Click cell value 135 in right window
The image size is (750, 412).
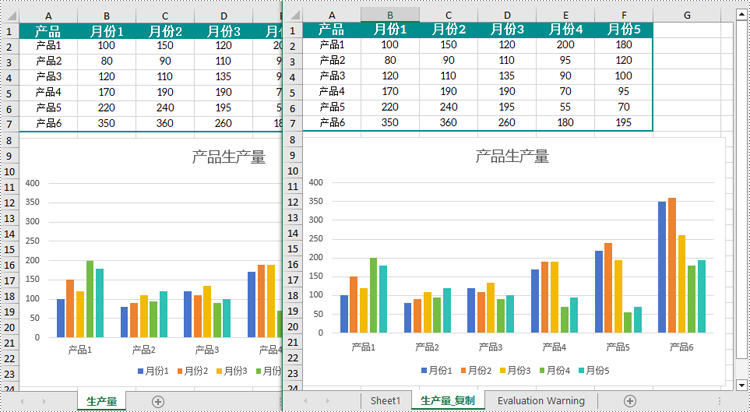point(507,76)
